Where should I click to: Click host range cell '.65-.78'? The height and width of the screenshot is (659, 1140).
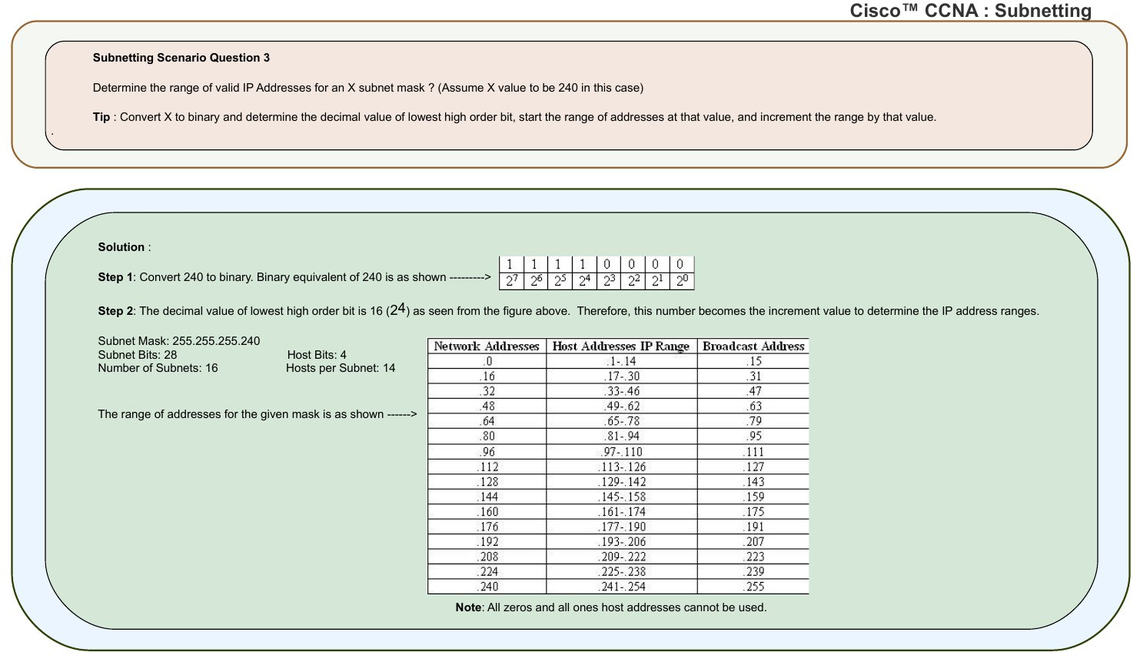[622, 421]
